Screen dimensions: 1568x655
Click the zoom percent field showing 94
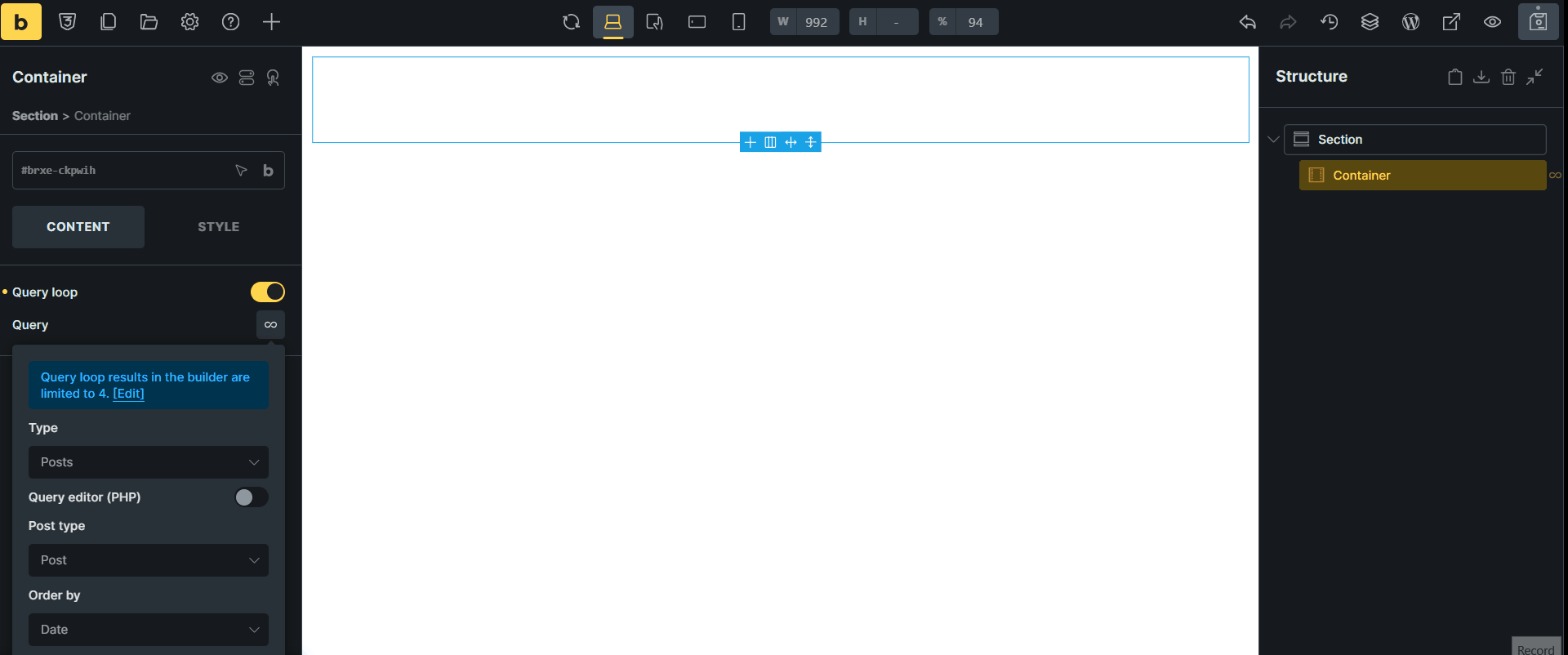pos(976,22)
